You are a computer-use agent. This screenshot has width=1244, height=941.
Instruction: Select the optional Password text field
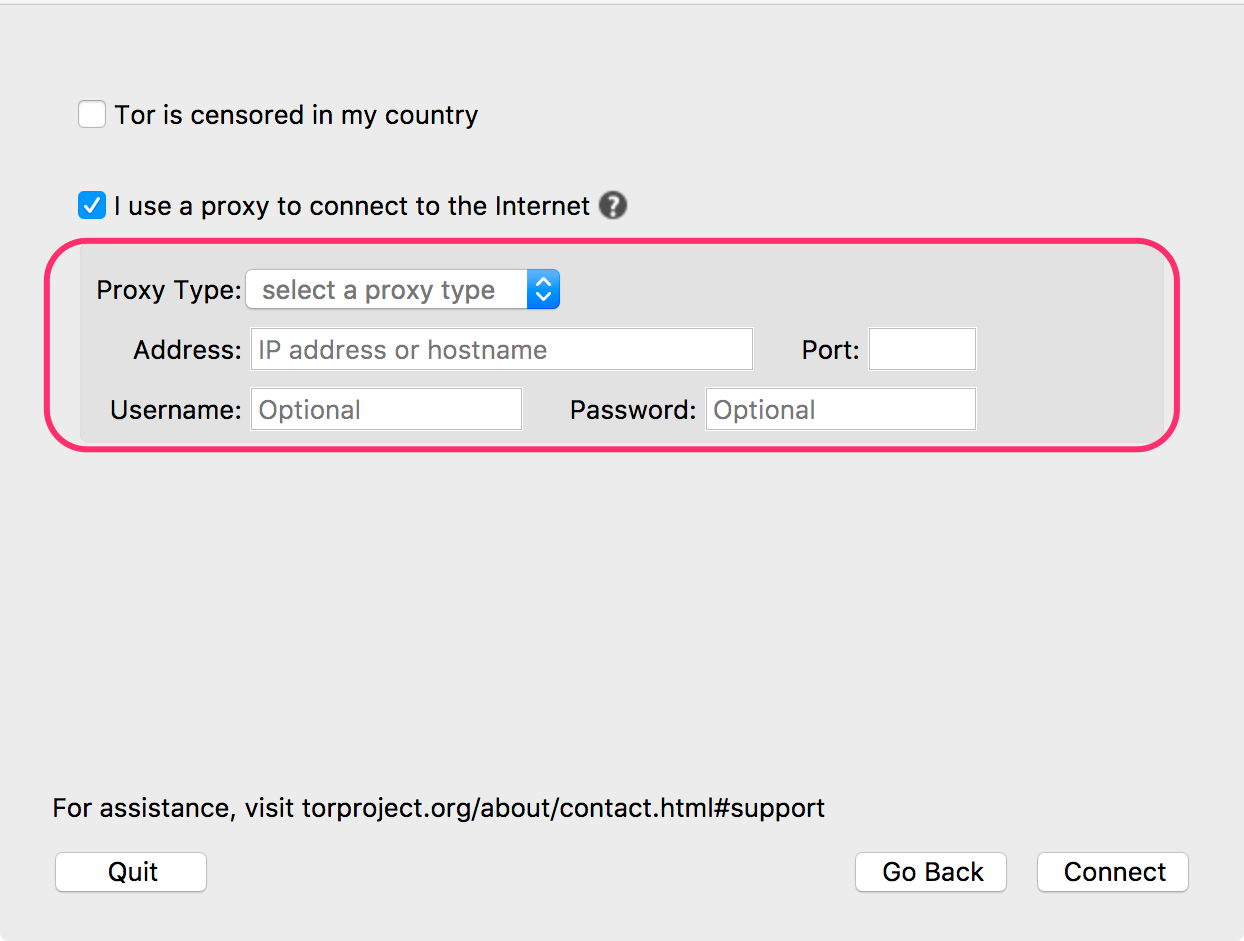[x=840, y=410]
